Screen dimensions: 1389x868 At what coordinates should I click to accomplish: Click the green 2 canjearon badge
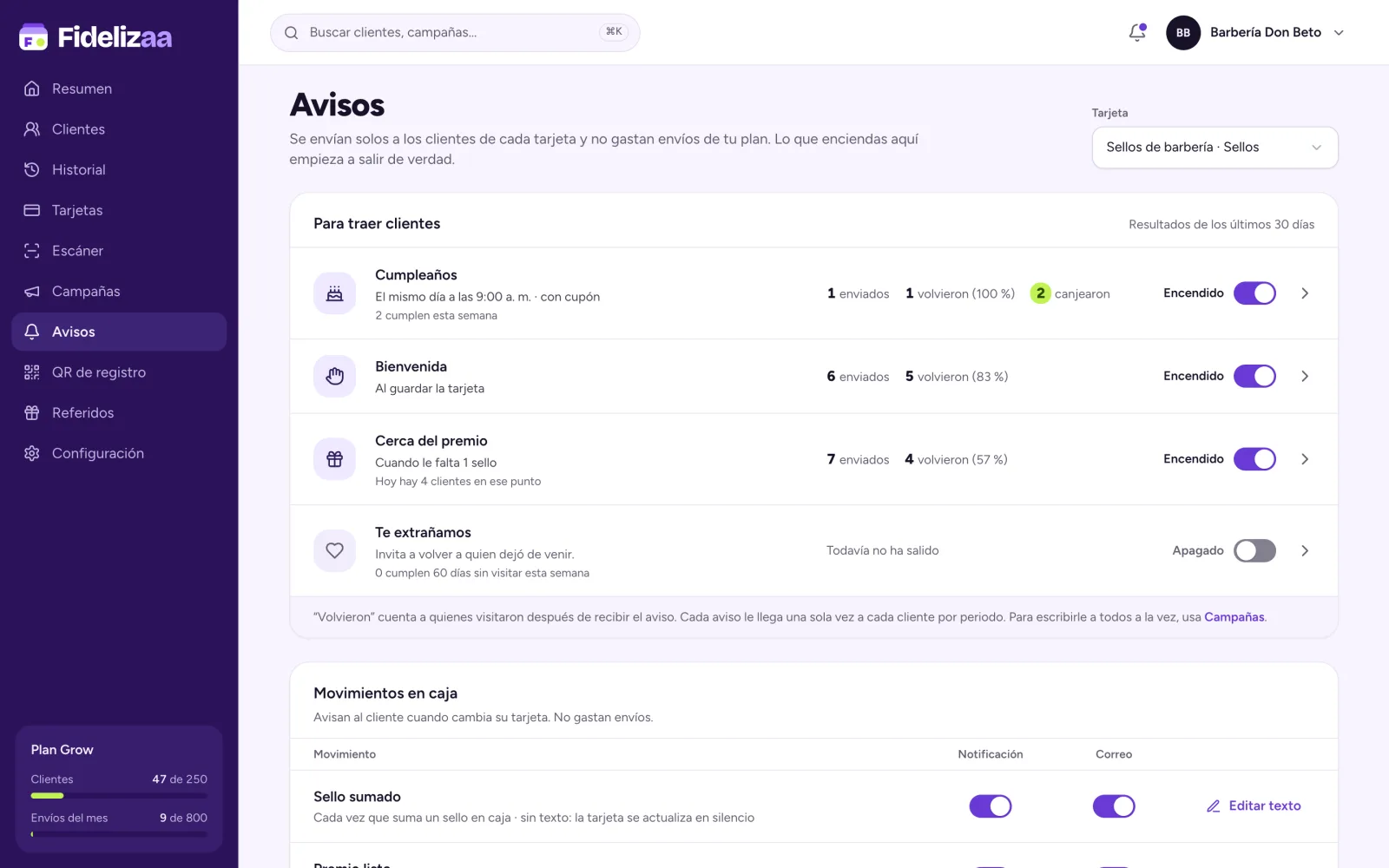pyautogui.click(x=1040, y=293)
